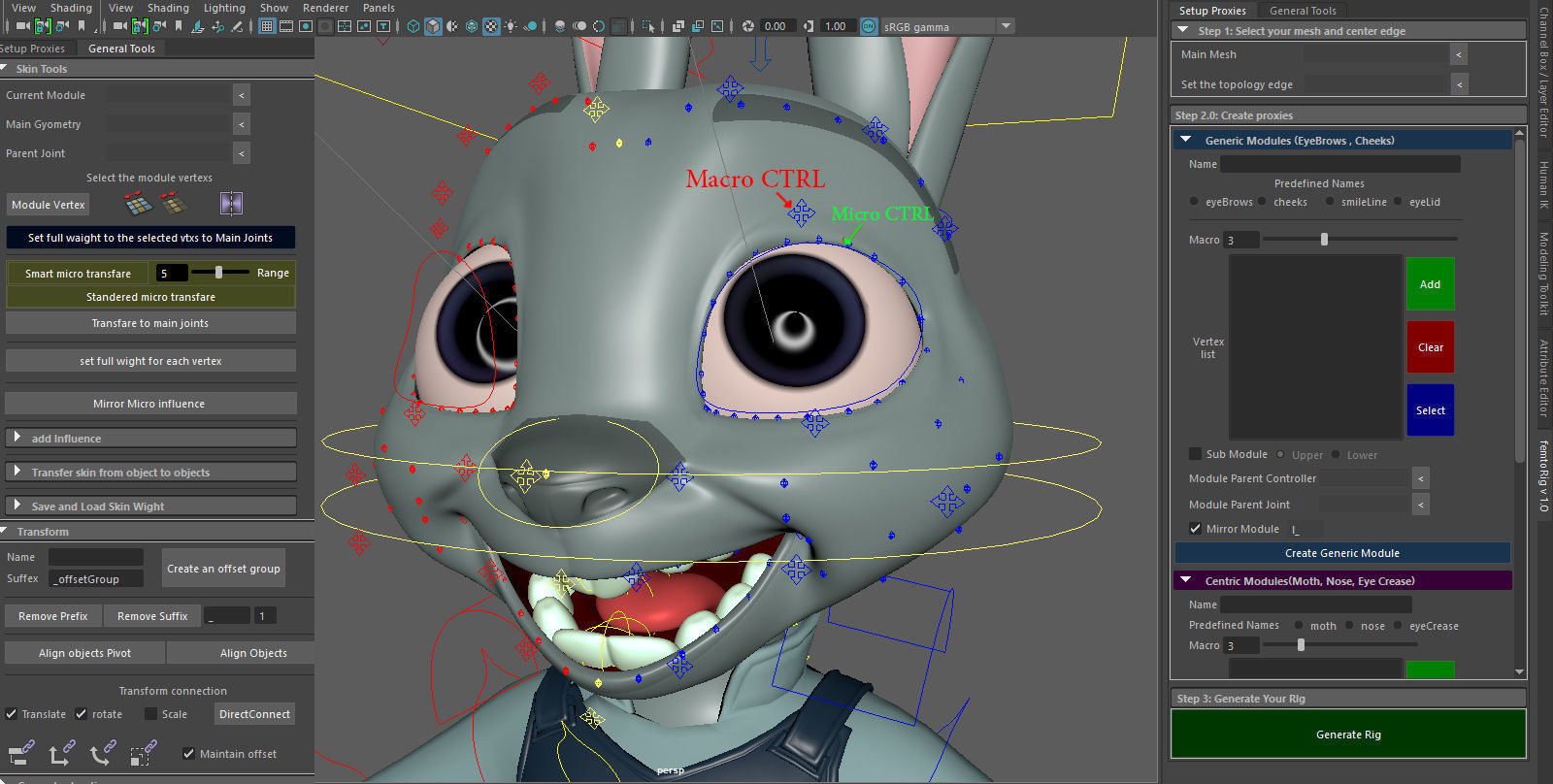Toggle use all lights bulb icon
The image size is (1553, 784).
pyautogui.click(x=511, y=26)
